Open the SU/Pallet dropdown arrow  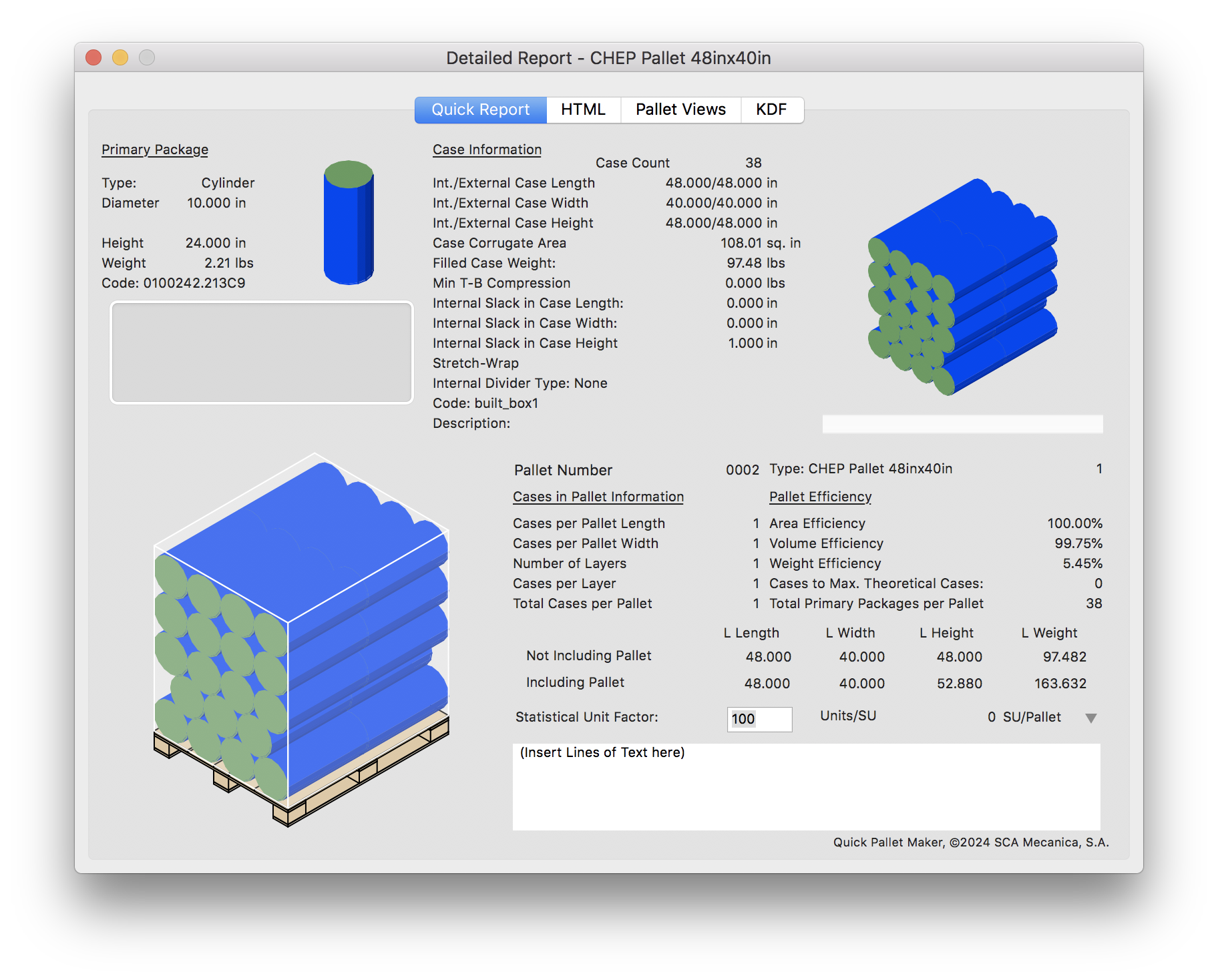(1091, 718)
